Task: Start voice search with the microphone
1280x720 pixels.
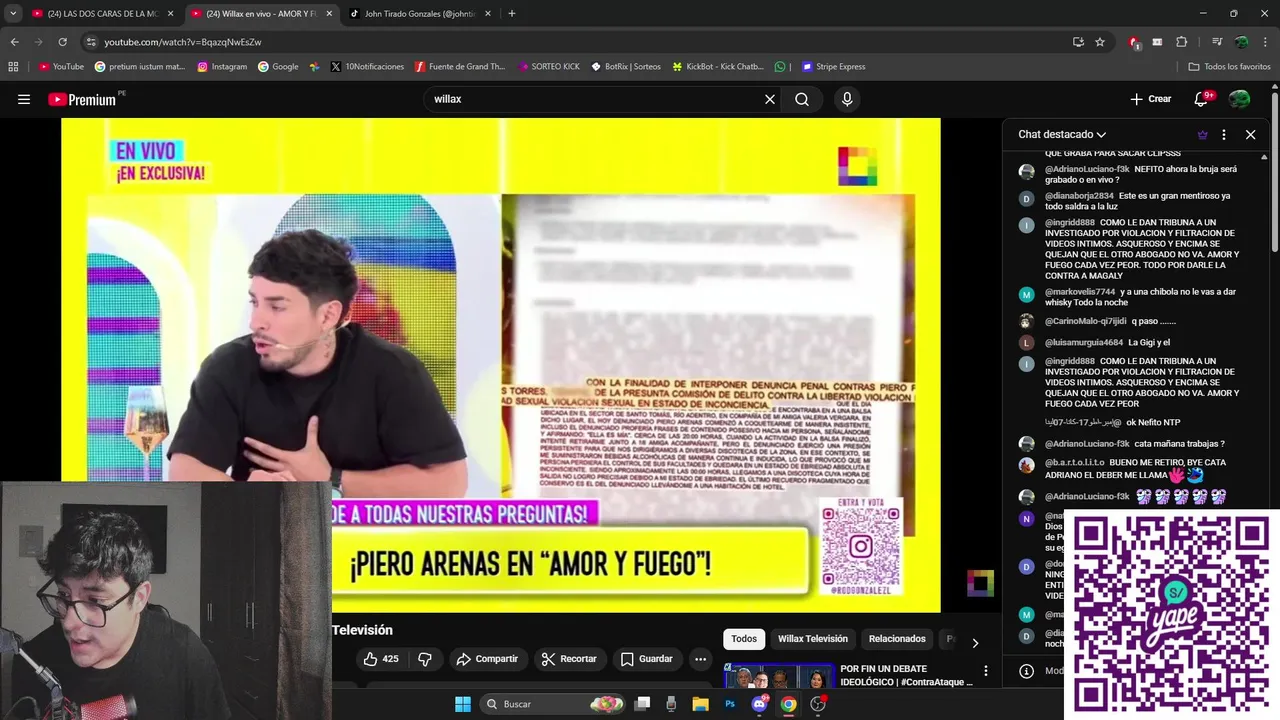Action: (847, 99)
